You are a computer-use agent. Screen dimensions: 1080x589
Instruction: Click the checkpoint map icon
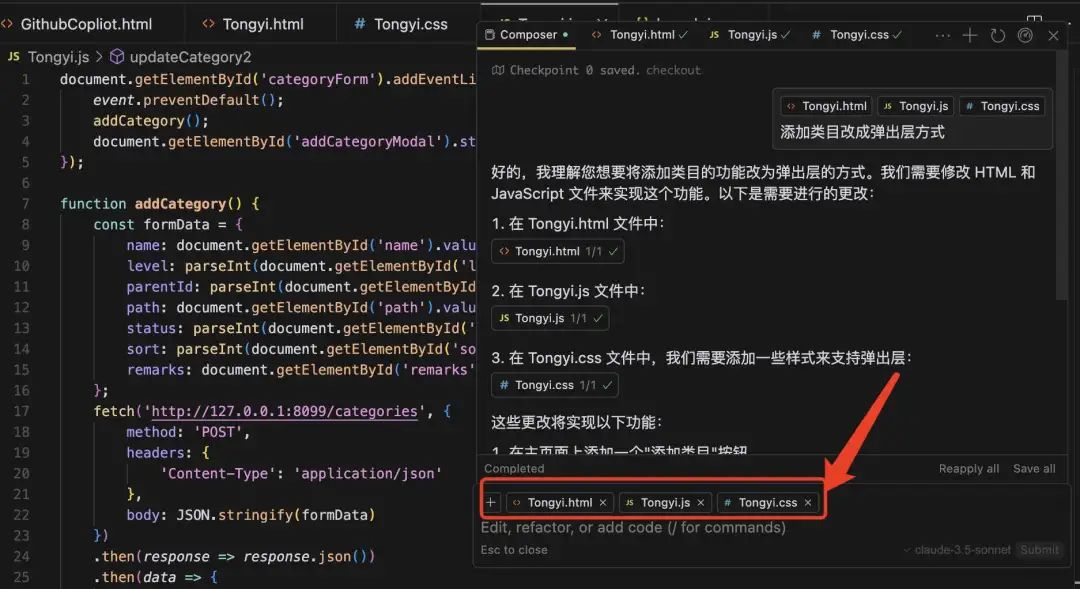497,70
